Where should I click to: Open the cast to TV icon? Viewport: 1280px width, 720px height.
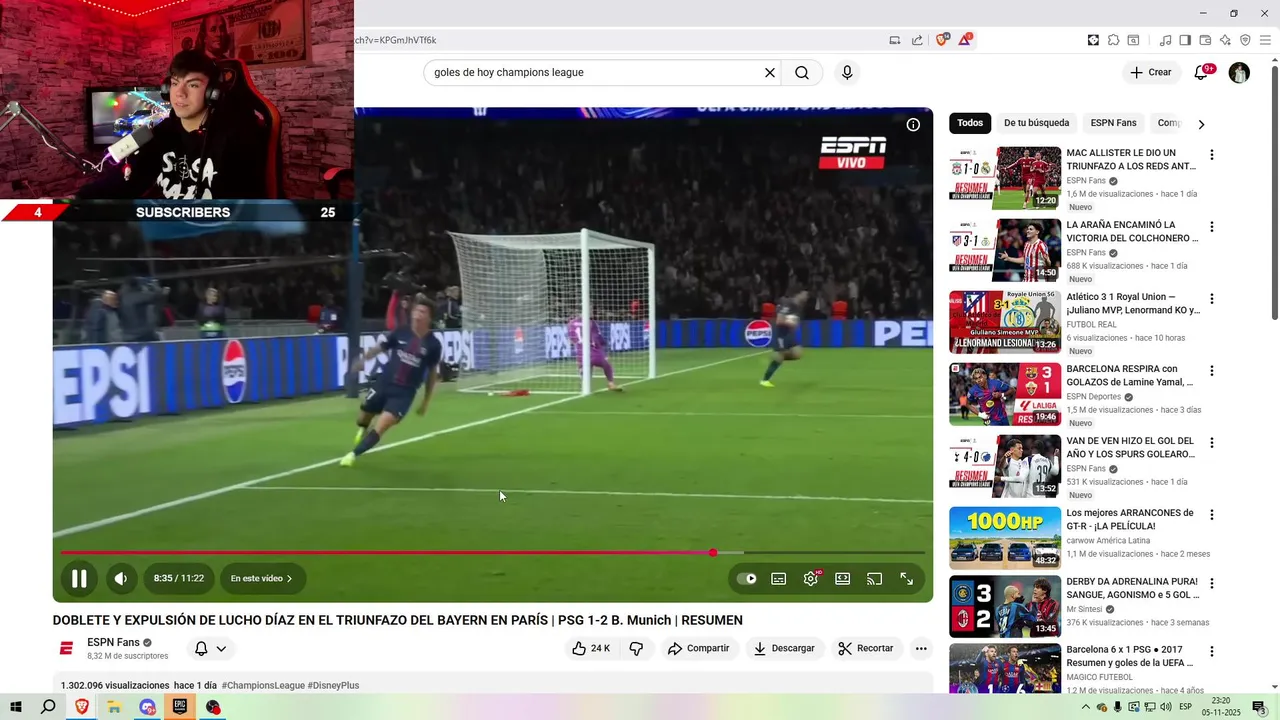click(874, 578)
